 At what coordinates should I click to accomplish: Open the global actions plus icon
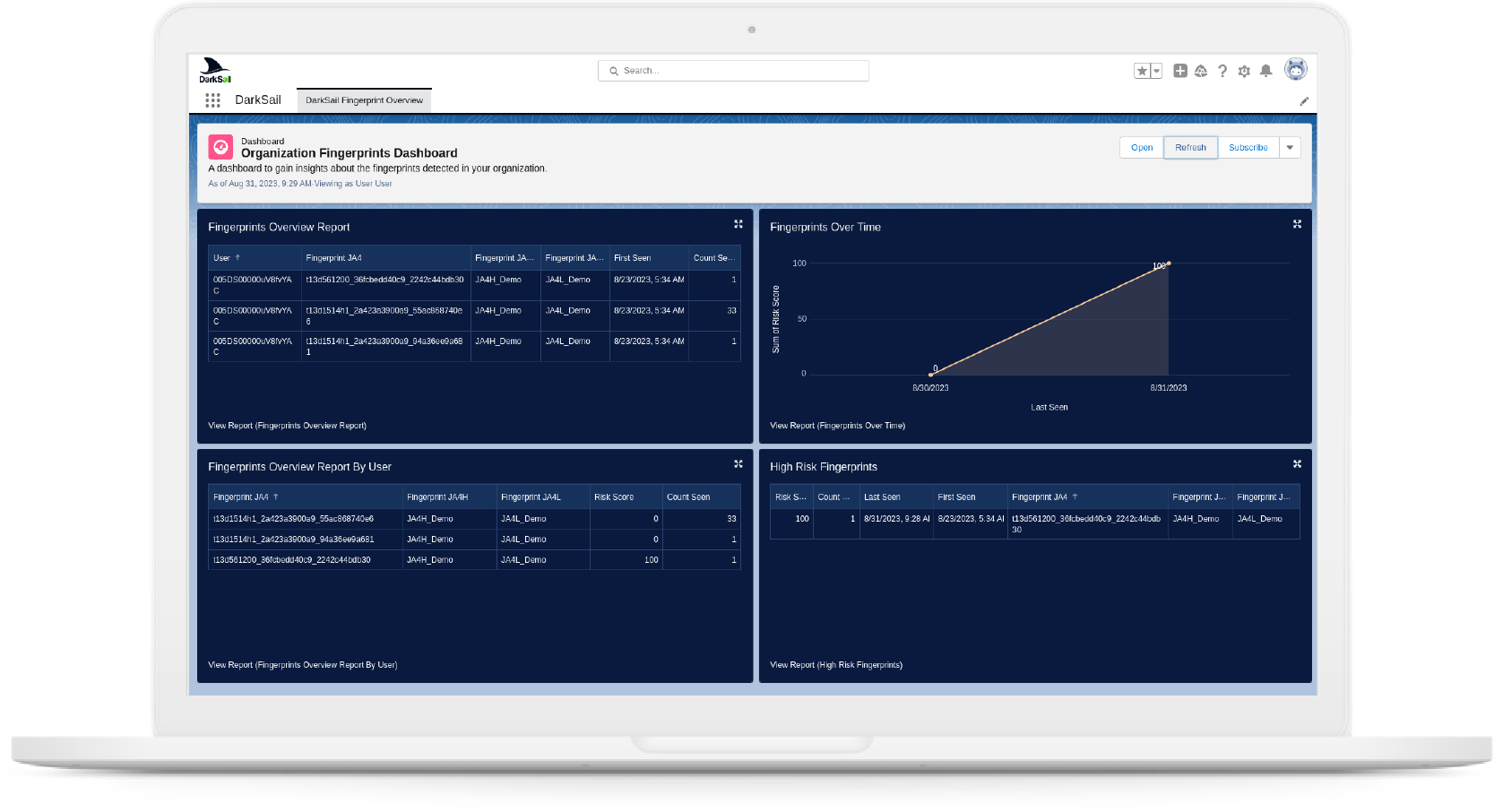[x=1180, y=71]
